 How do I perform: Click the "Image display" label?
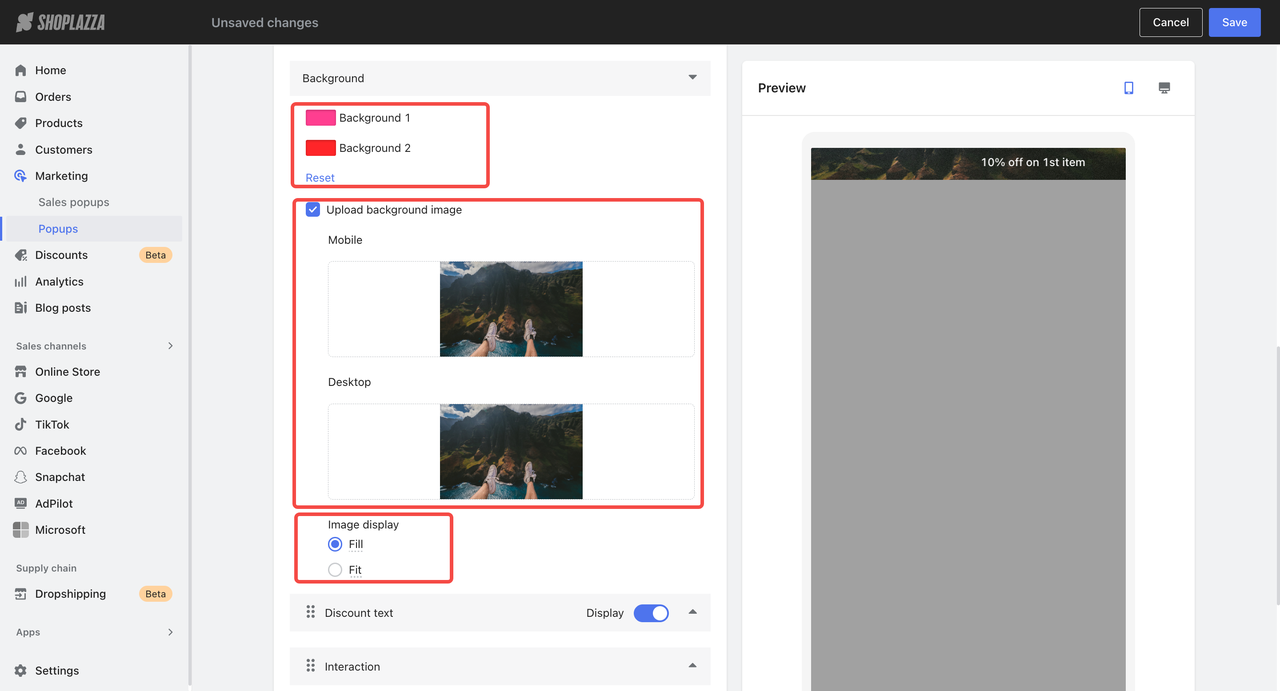pyautogui.click(x=363, y=525)
